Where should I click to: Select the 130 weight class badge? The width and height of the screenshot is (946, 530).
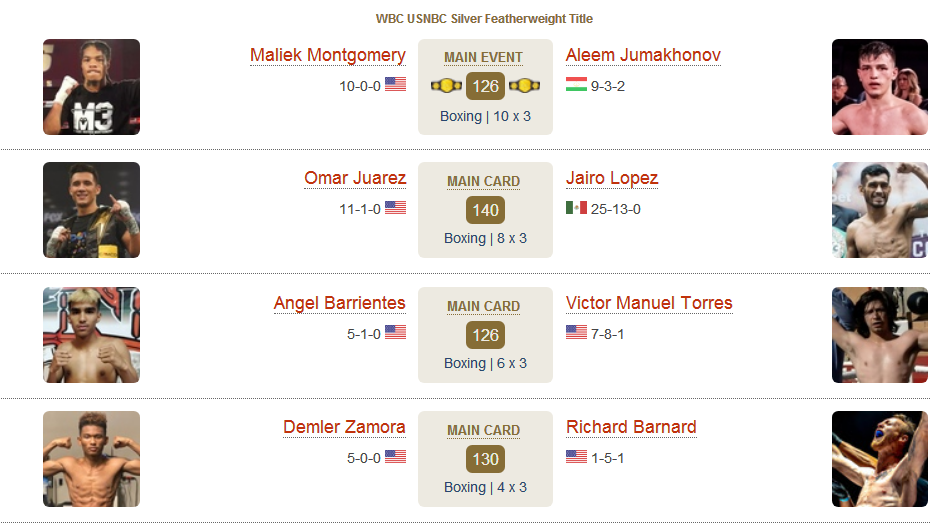(485, 459)
